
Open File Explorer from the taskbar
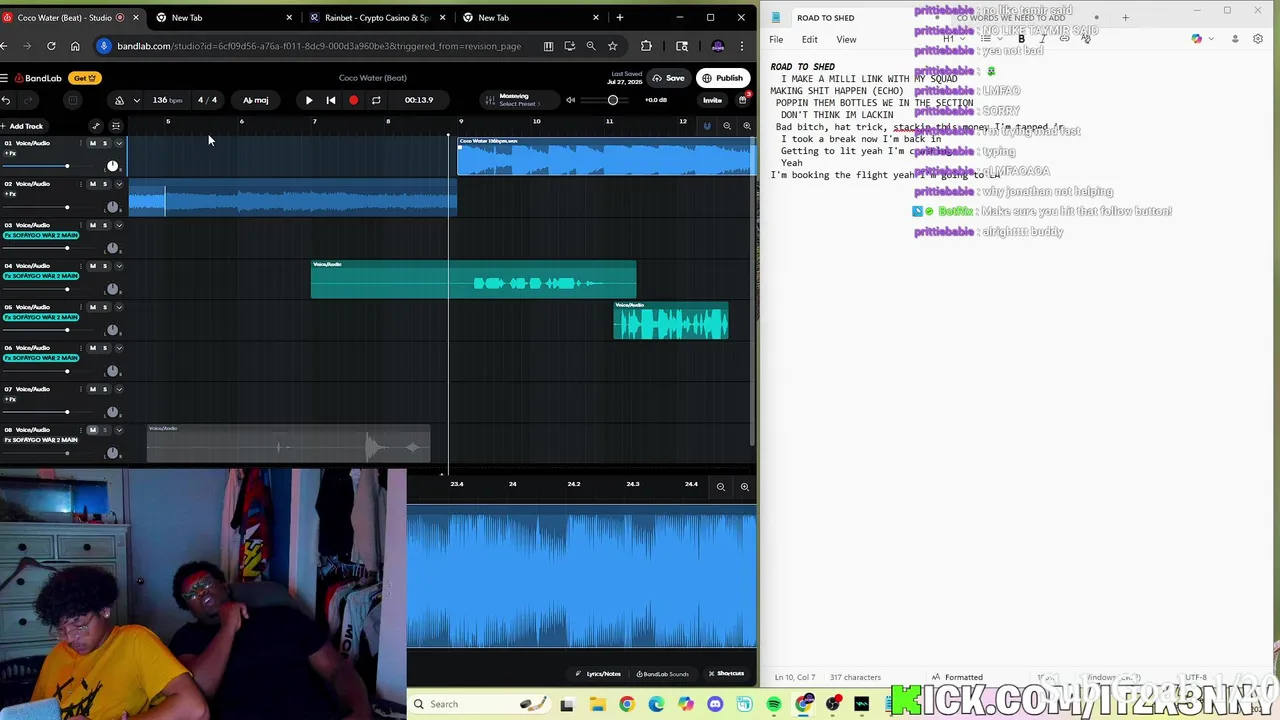click(x=597, y=704)
